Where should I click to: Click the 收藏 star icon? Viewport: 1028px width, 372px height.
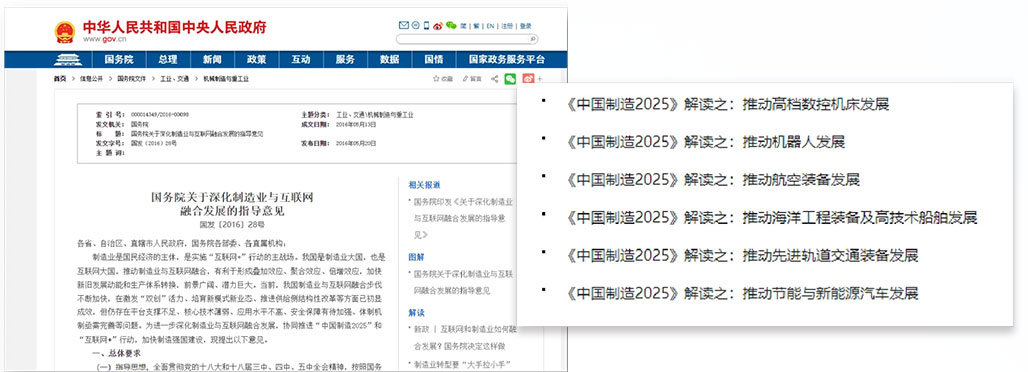pos(436,79)
